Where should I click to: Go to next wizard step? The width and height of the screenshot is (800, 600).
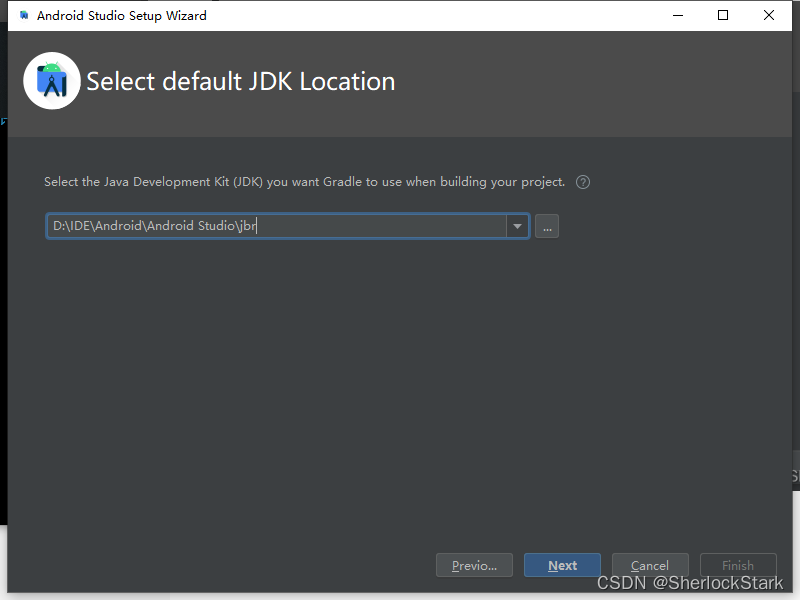pos(562,565)
